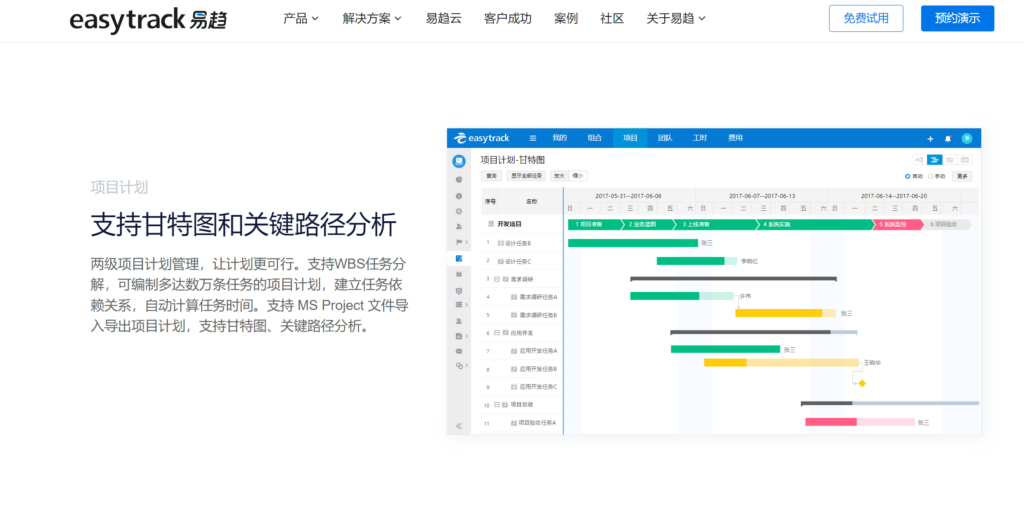Click the linked circles sidebar icon
This screenshot has width=1024, height=508.
tap(458, 366)
